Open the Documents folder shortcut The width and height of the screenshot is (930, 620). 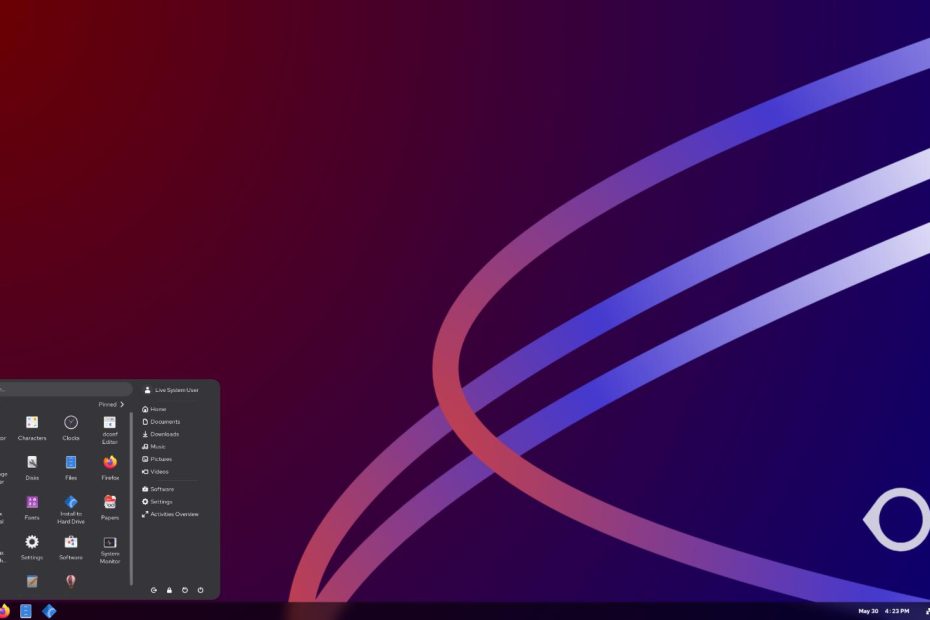161,422
